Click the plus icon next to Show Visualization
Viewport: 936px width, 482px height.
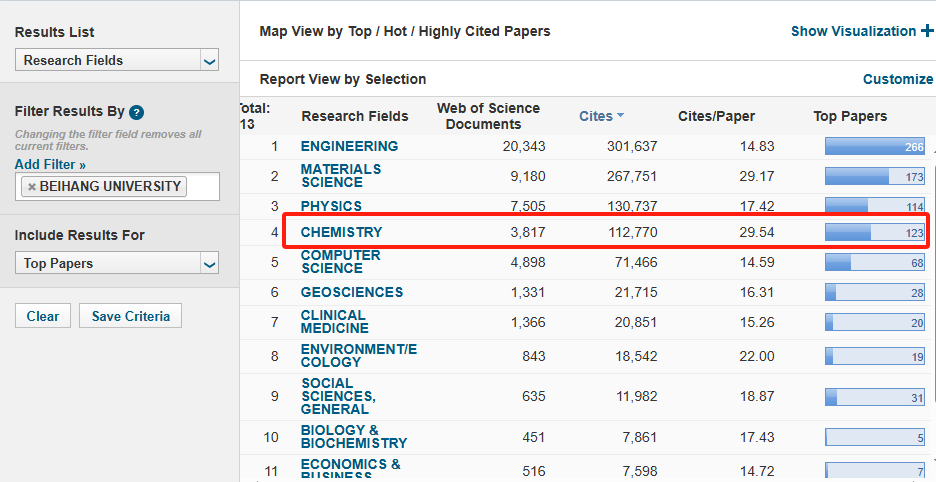click(927, 31)
